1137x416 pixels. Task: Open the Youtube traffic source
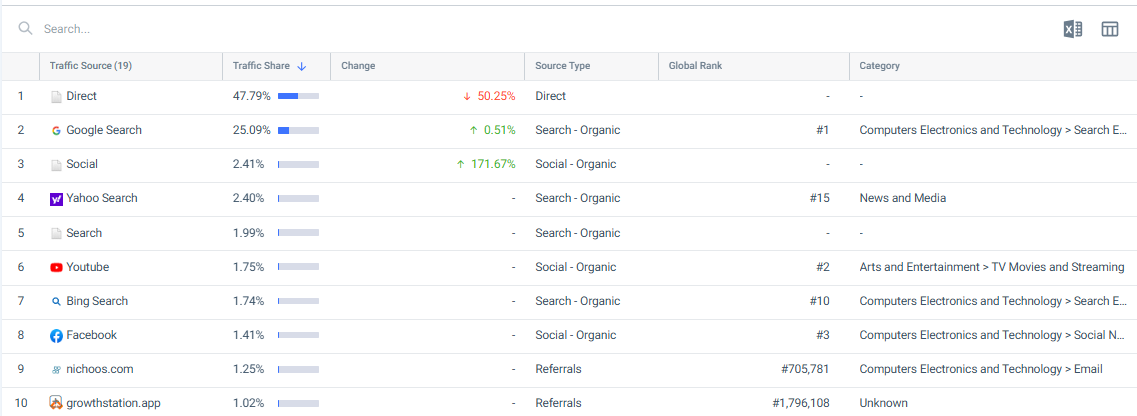click(x=88, y=267)
